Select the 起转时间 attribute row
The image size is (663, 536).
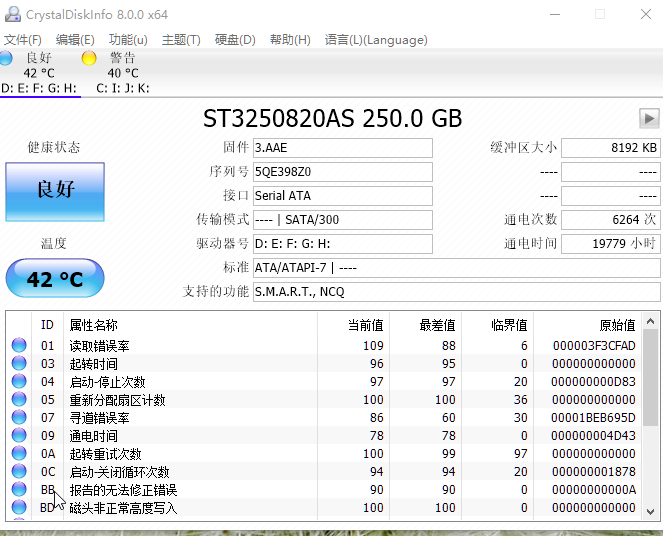pyautogui.click(x=323, y=363)
